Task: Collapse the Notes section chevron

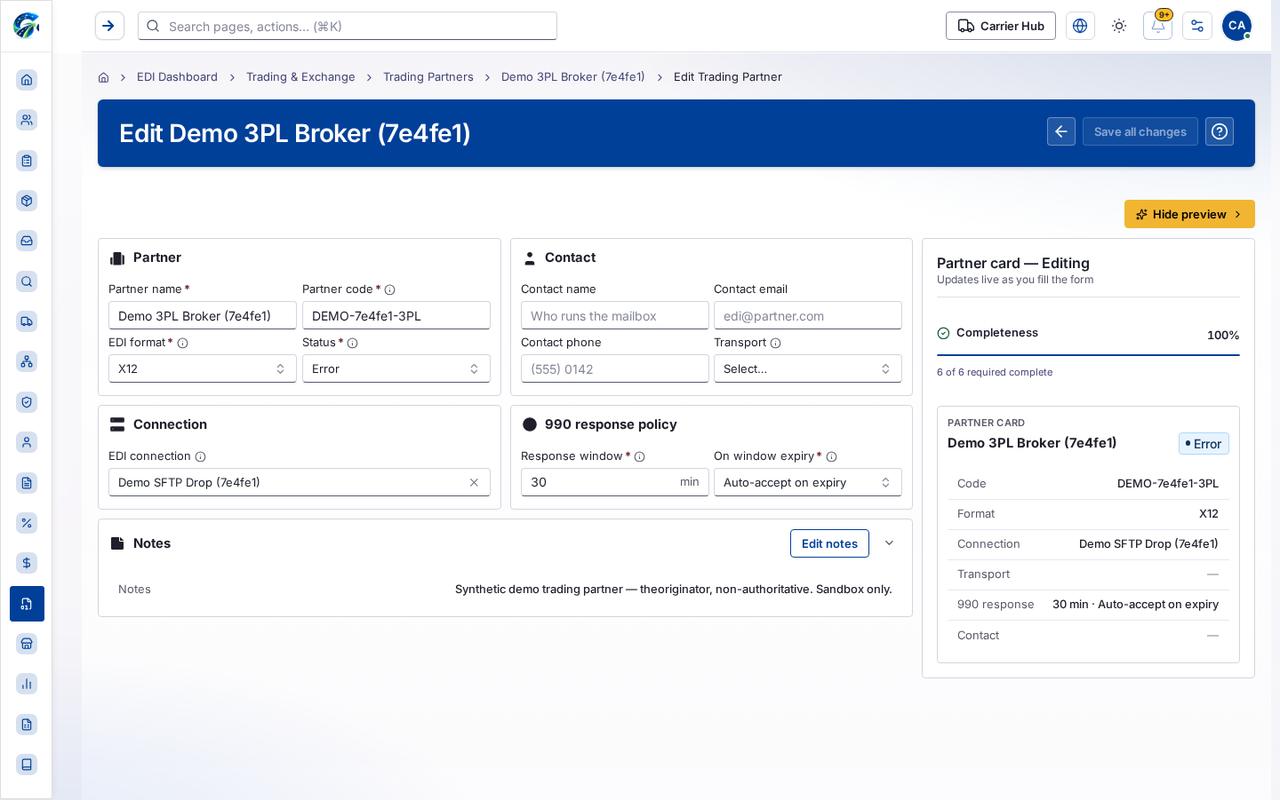Action: [889, 543]
